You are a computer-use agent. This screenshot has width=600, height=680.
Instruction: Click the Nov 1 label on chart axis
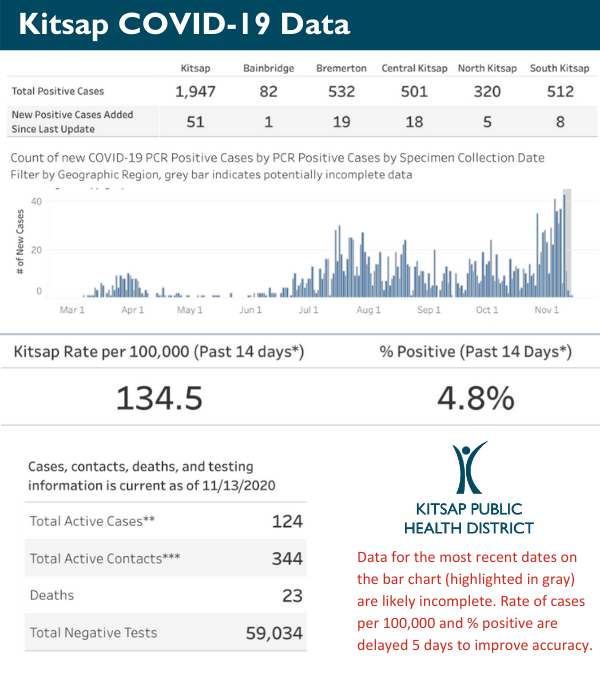[x=546, y=310]
